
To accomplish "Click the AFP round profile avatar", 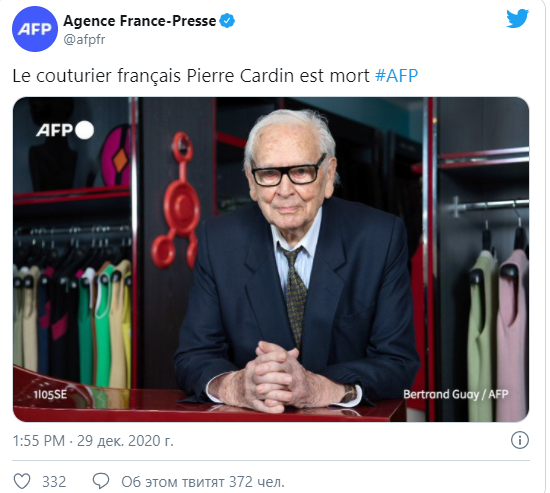I will (x=35, y=29).
